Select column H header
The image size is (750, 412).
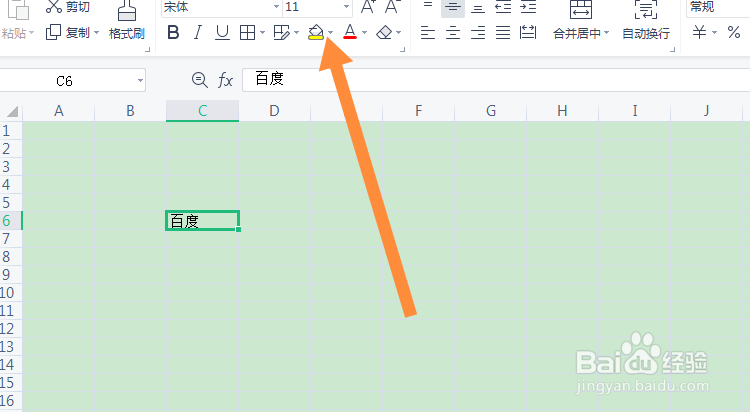tap(562, 111)
